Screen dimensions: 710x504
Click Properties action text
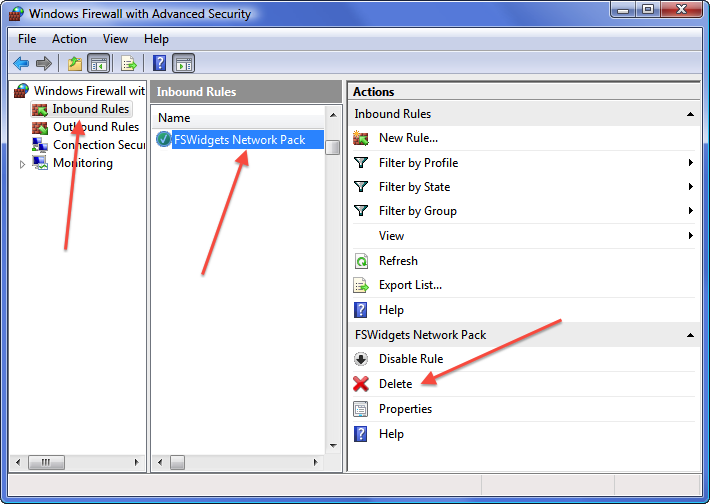pos(405,409)
